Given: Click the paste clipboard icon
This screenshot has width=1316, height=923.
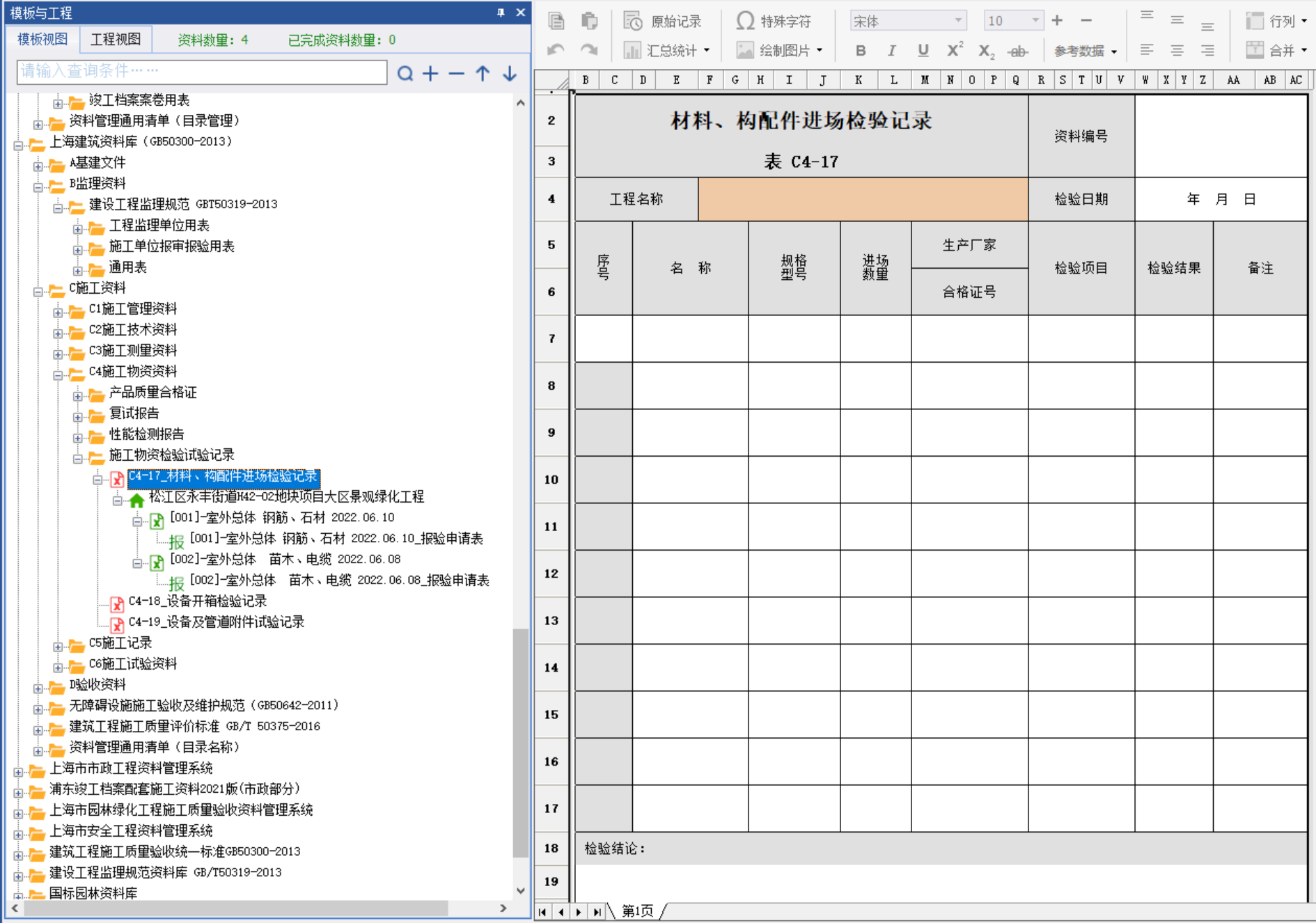Looking at the screenshot, I should tap(589, 21).
